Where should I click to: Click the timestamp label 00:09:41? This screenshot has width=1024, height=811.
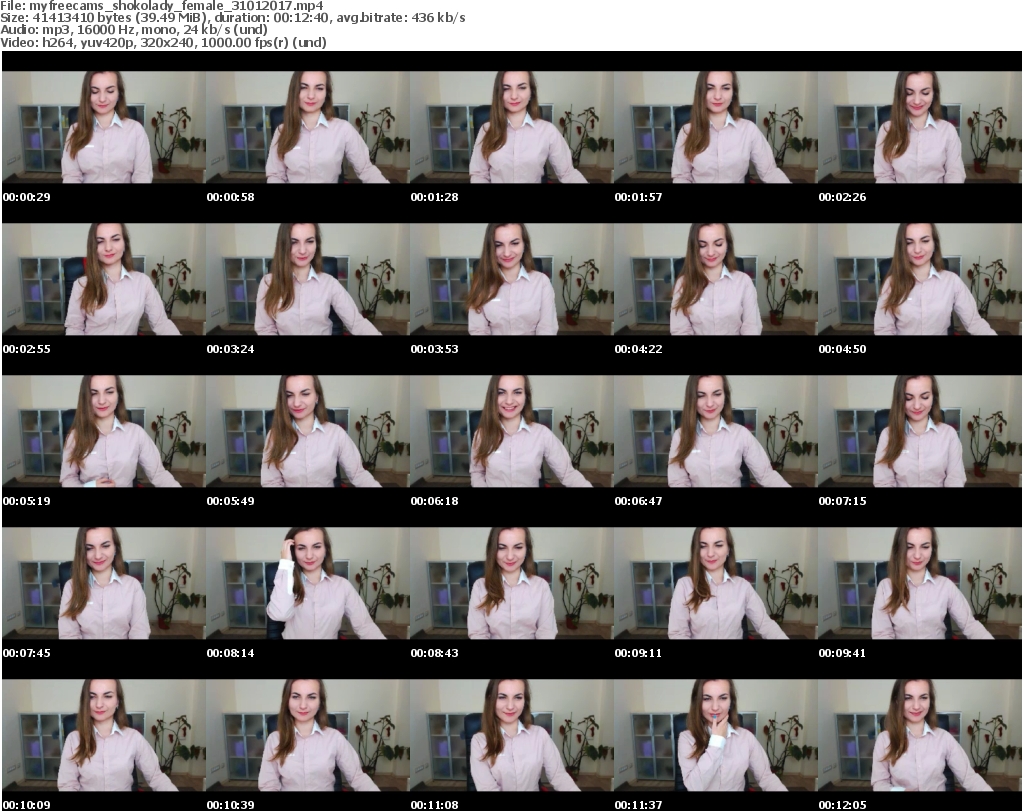coord(842,653)
